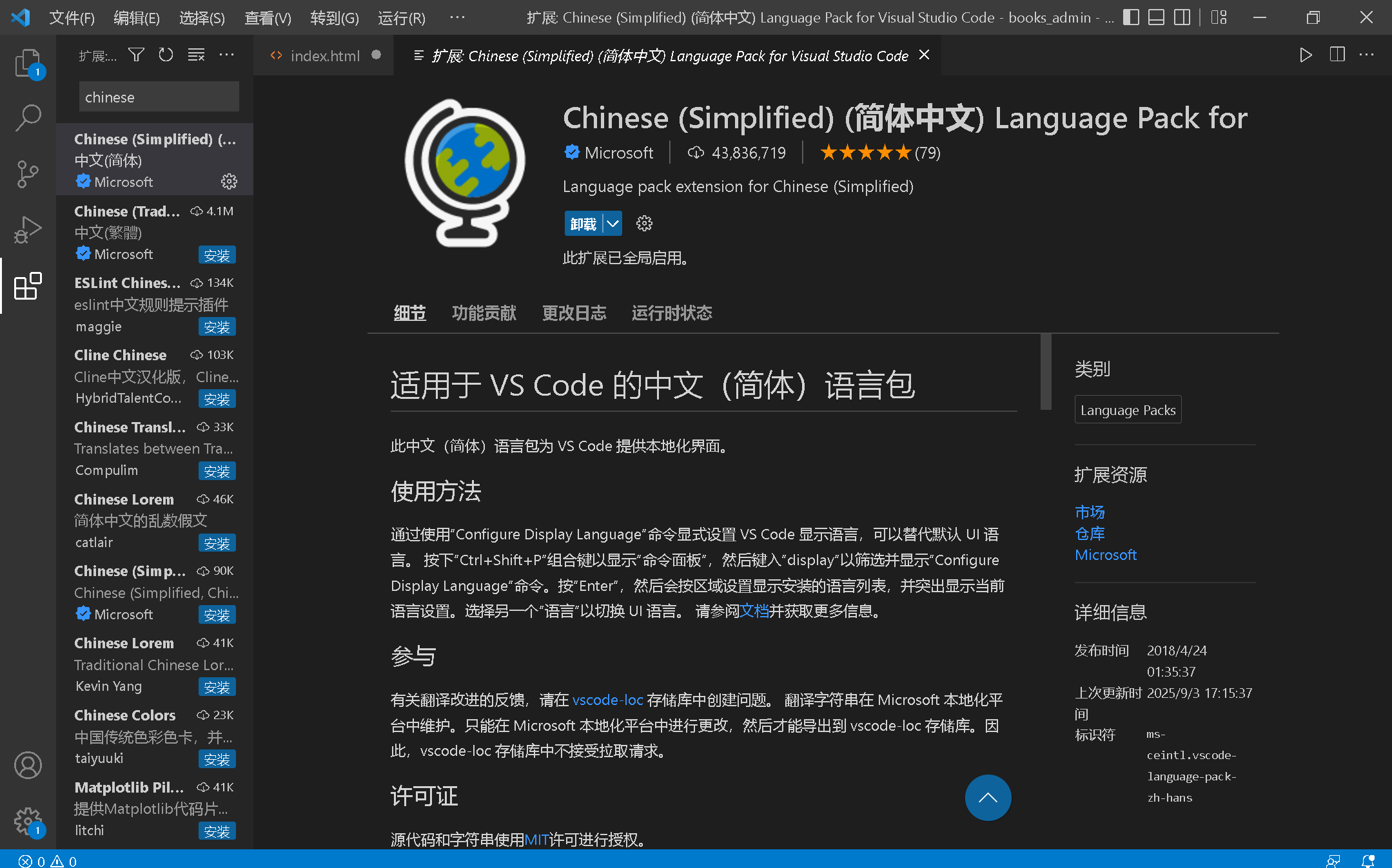Screen dimensions: 1392x868
Task: Filter extensions with the funnel icon
Action: click(136, 55)
